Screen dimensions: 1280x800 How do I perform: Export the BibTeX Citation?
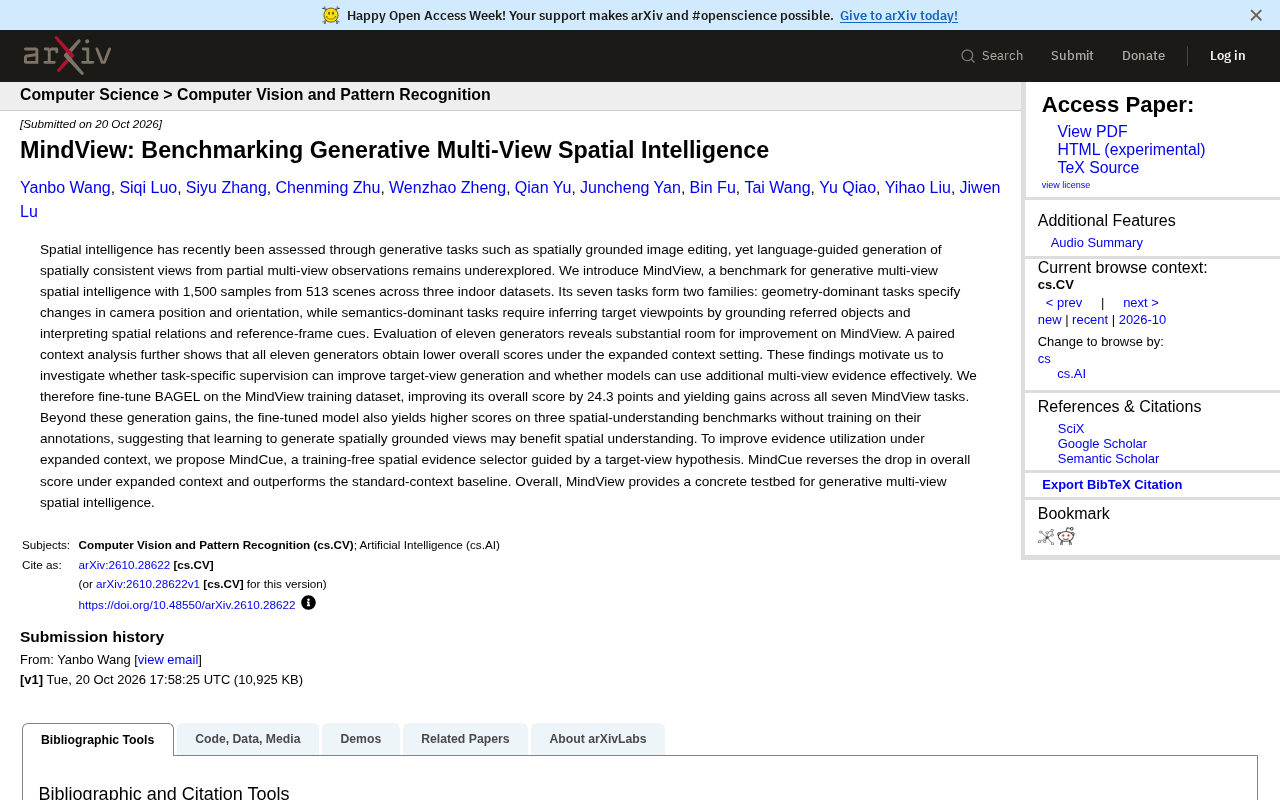pyautogui.click(x=1112, y=485)
